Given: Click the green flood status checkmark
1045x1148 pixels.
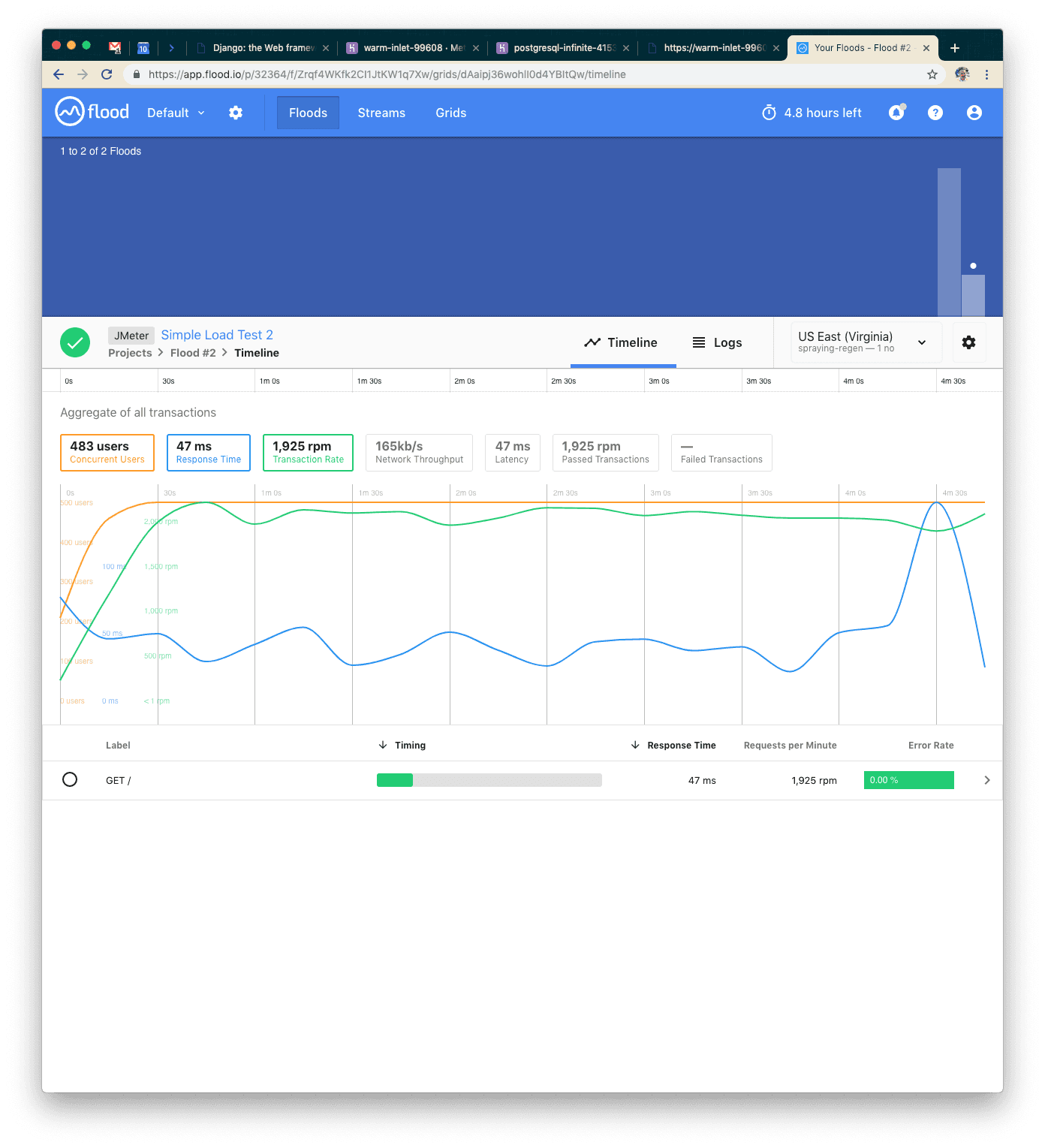Looking at the screenshot, I should [x=75, y=342].
